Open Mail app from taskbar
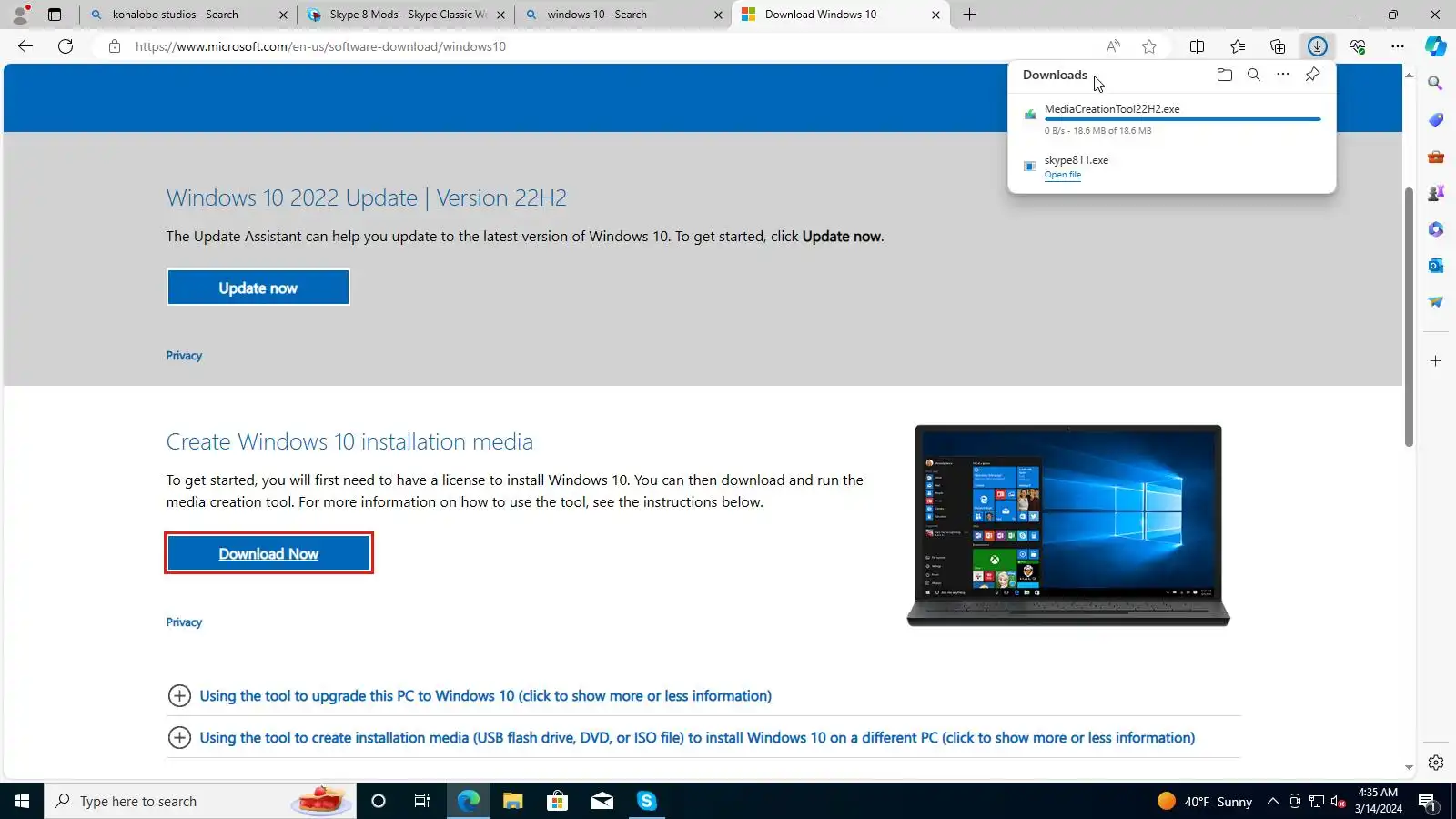Image resolution: width=1456 pixels, height=819 pixels. (x=602, y=801)
